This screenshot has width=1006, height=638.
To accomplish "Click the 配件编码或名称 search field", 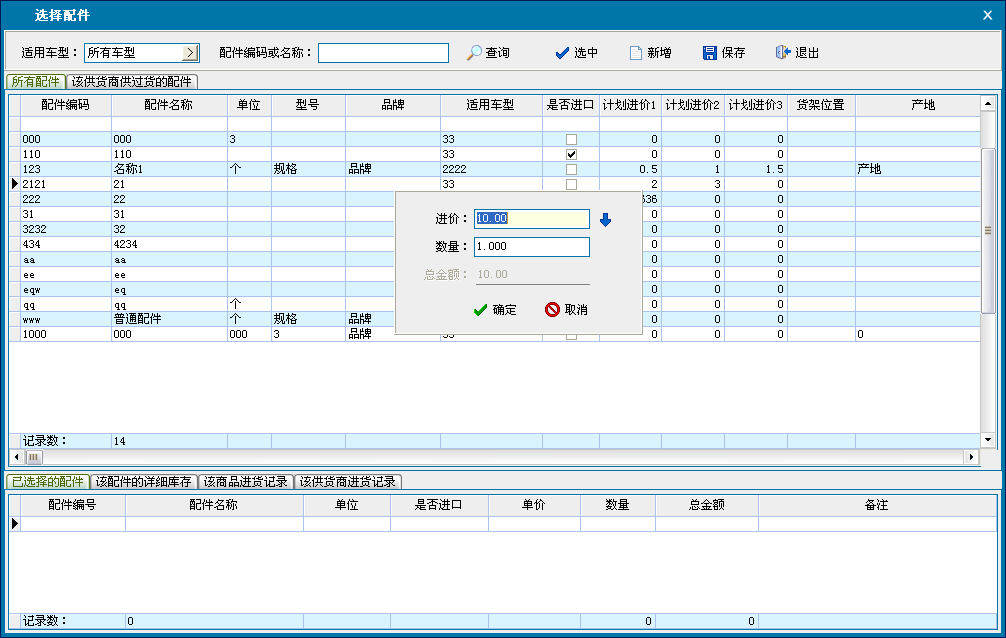I will pyautogui.click(x=383, y=53).
